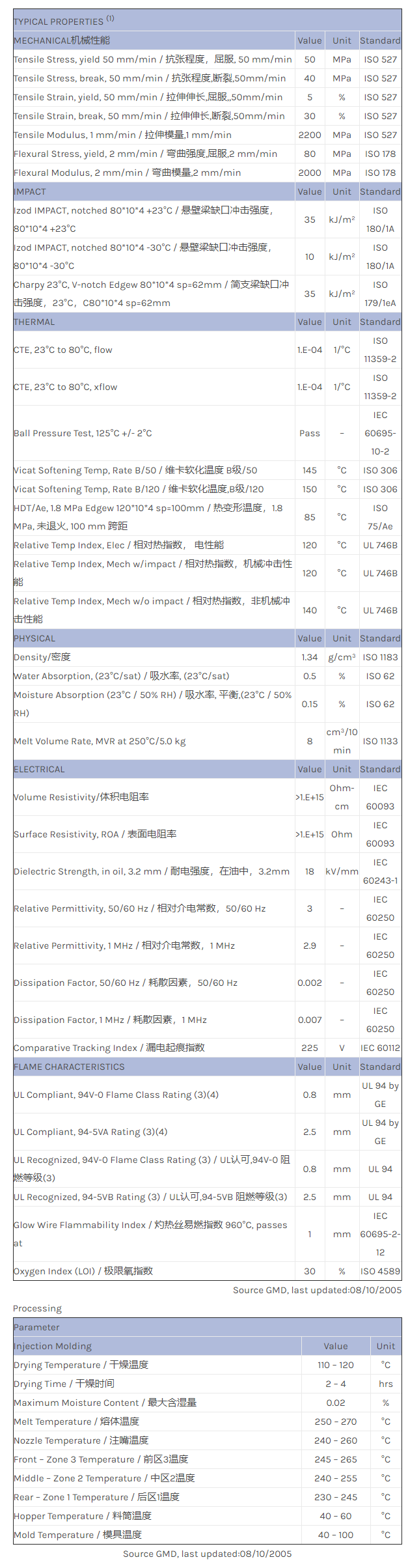Select the Melt Volume Rate row label
Image resolution: width=408 pixels, height=1568 pixels.
[100, 741]
